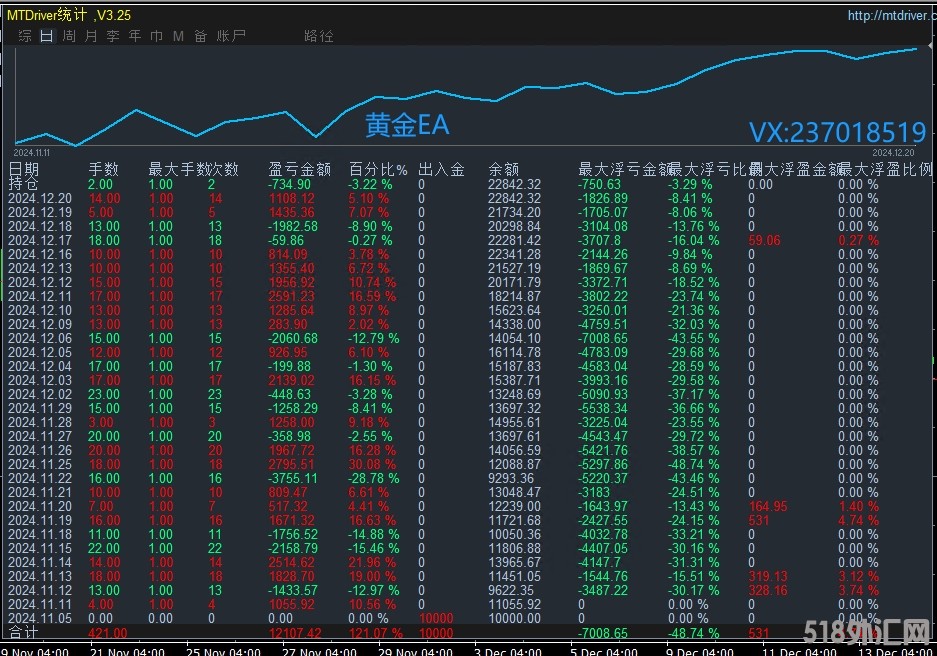Click floating profit ratio 4.74 %
Screen dimensions: 937x656
[858, 520]
